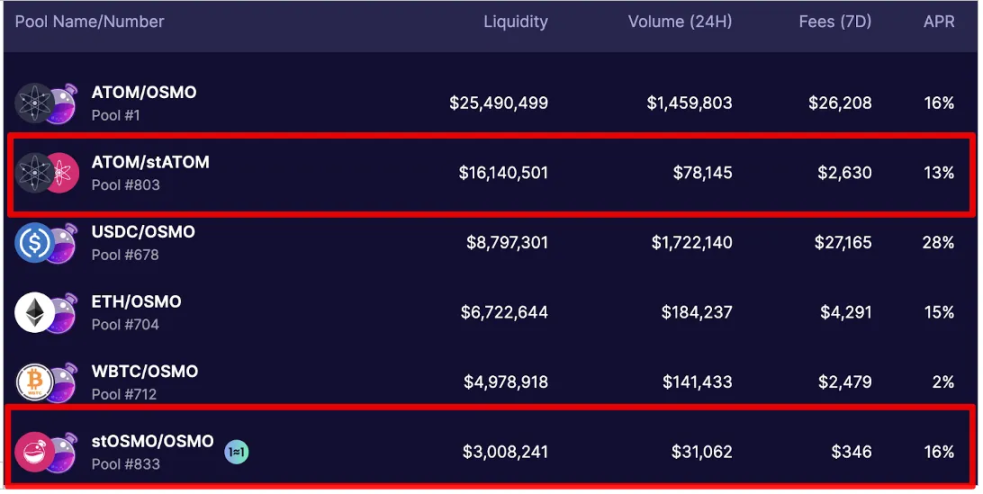
Task: Sort by Pool Name/Number column header
Action: tap(89, 22)
